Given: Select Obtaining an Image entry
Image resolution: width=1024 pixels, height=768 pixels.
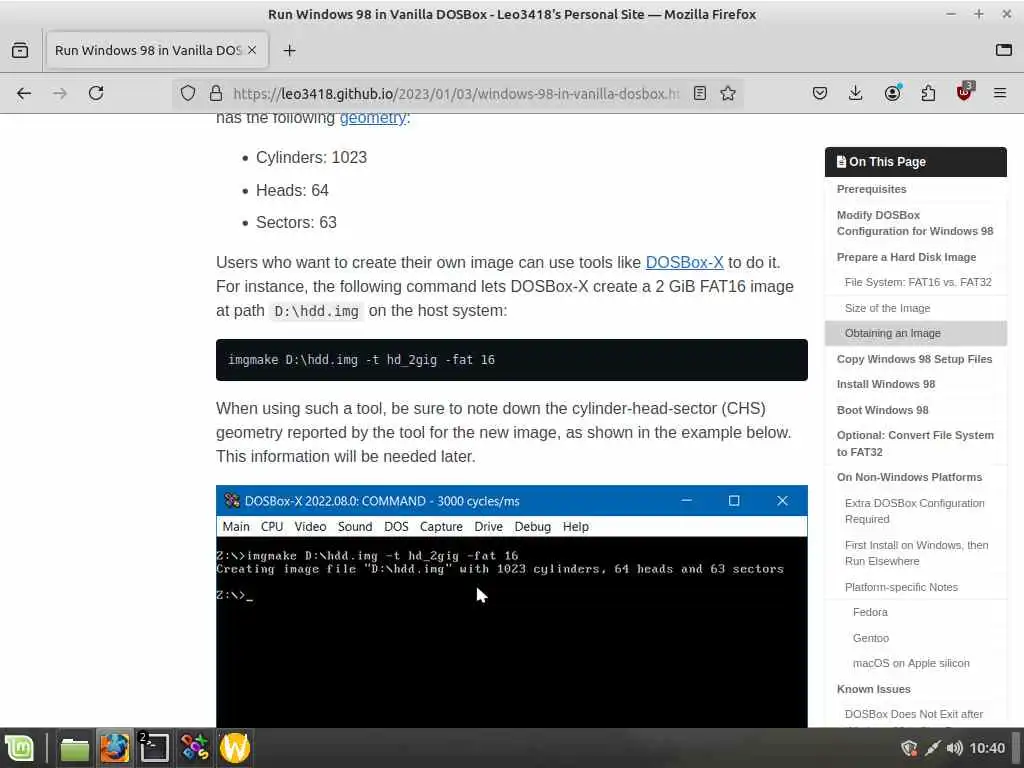Looking at the screenshot, I should pos(916,333).
